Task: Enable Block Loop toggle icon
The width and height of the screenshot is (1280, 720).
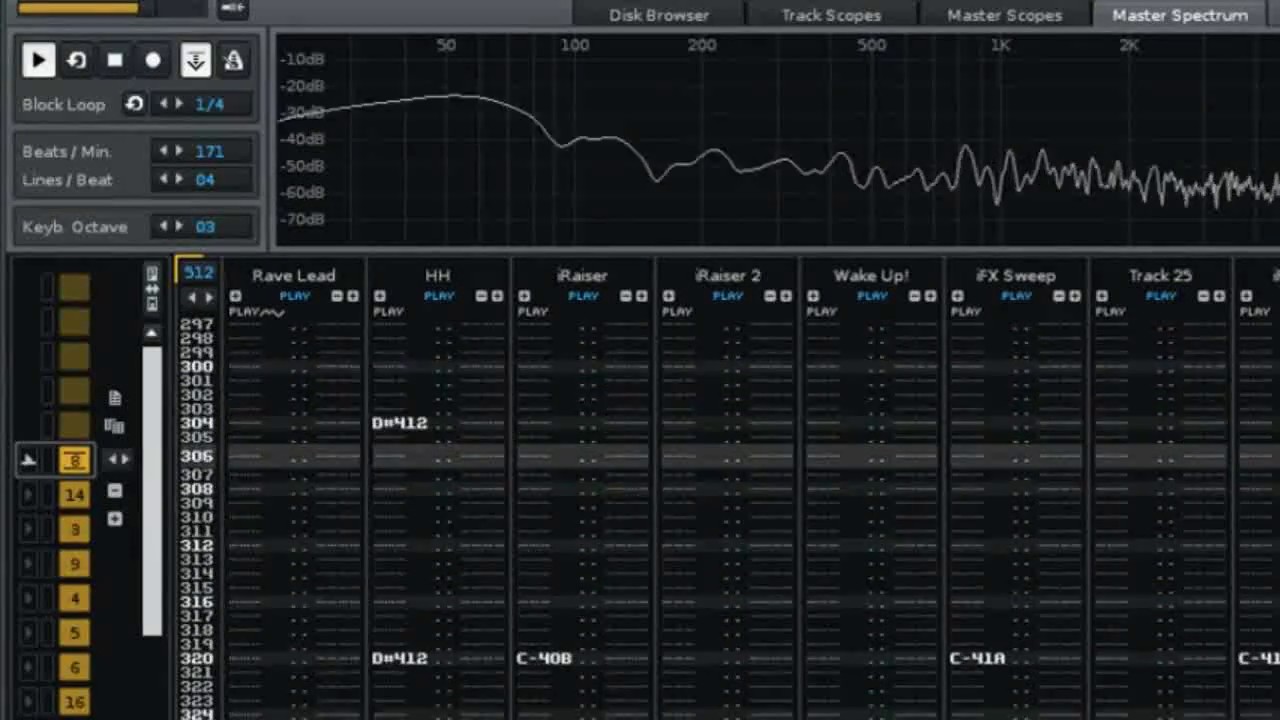Action: 134,104
